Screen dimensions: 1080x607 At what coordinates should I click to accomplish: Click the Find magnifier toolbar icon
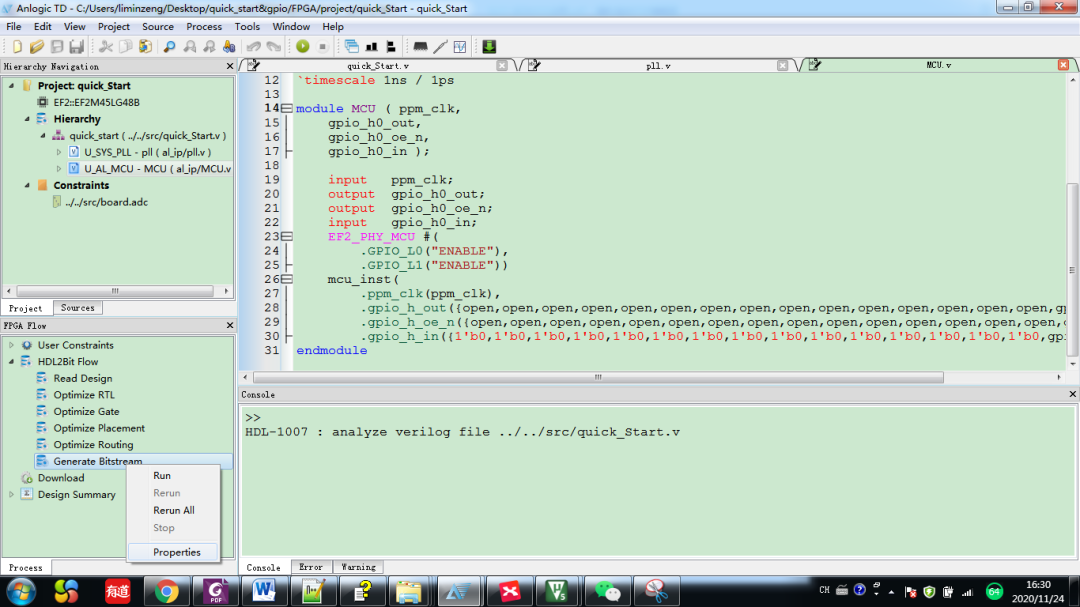click(x=169, y=47)
